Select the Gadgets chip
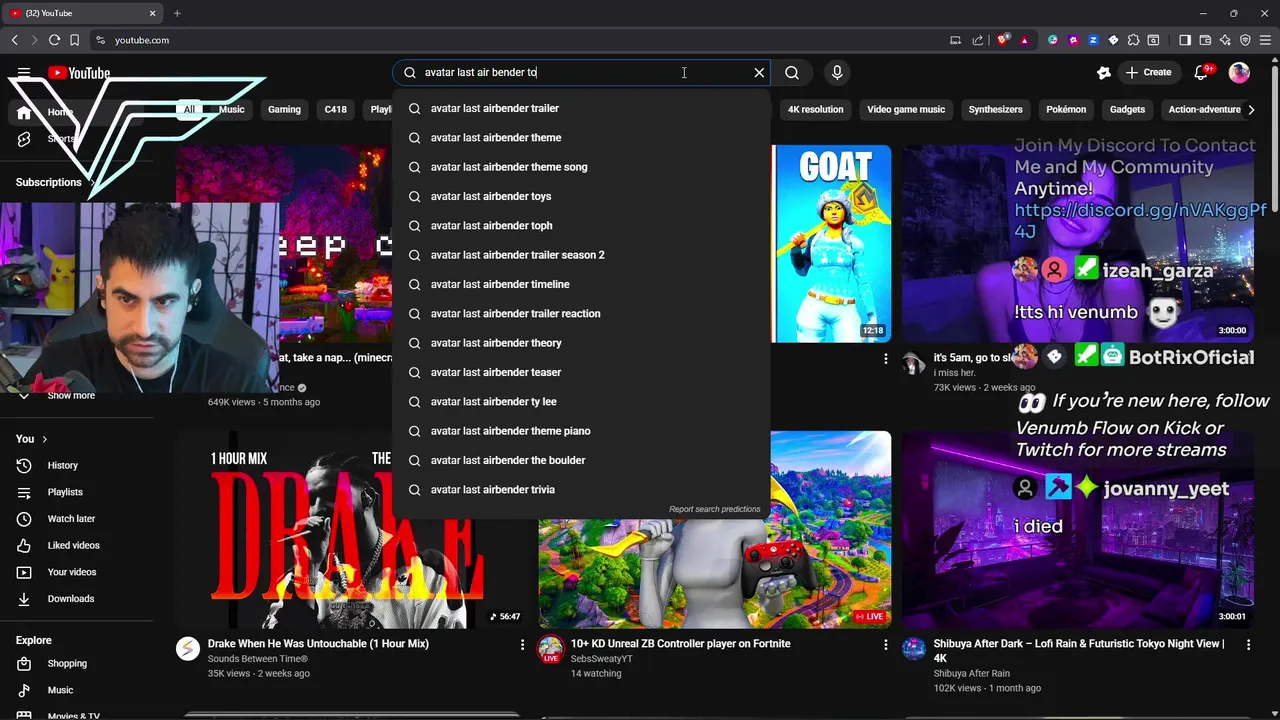This screenshot has width=1280, height=720. tap(1127, 109)
